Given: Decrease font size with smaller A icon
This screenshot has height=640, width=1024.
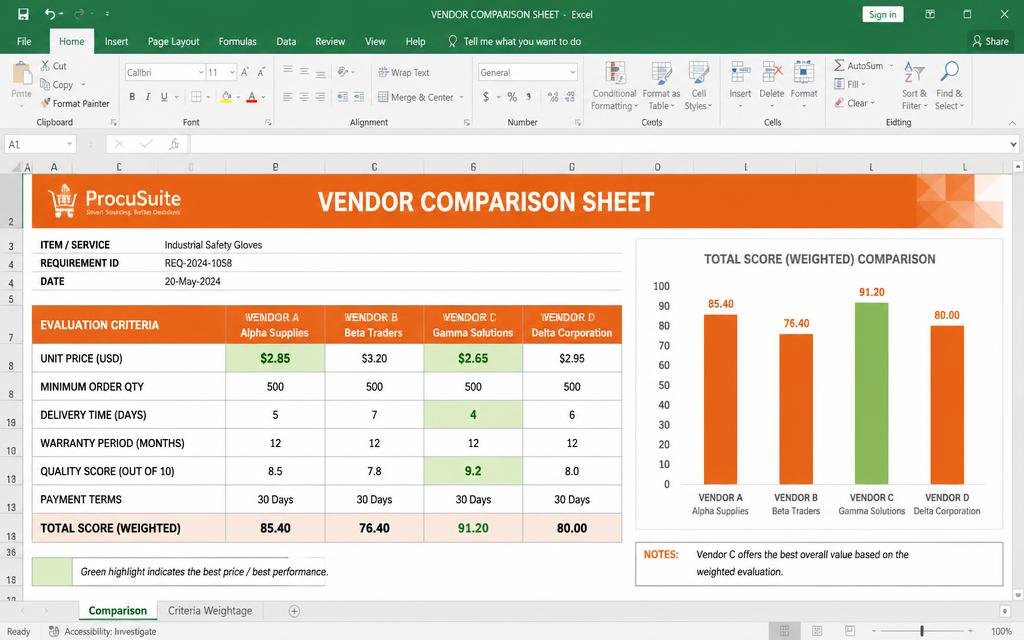Looking at the screenshot, I should pyautogui.click(x=261, y=72).
